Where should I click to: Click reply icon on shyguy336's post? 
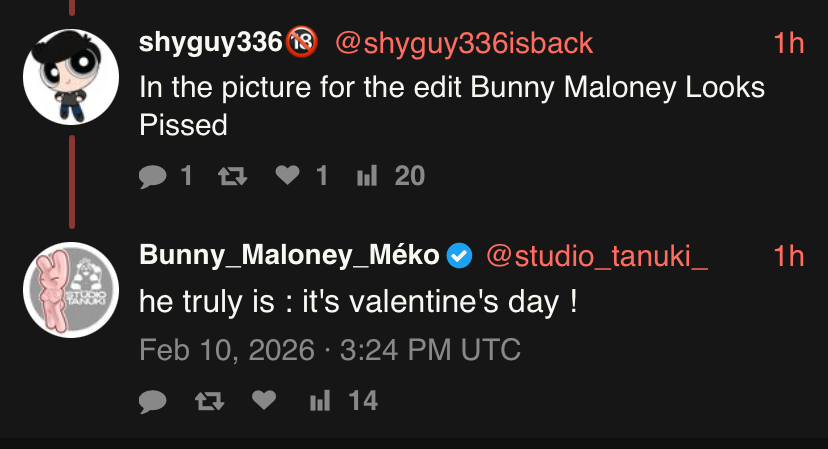153,176
